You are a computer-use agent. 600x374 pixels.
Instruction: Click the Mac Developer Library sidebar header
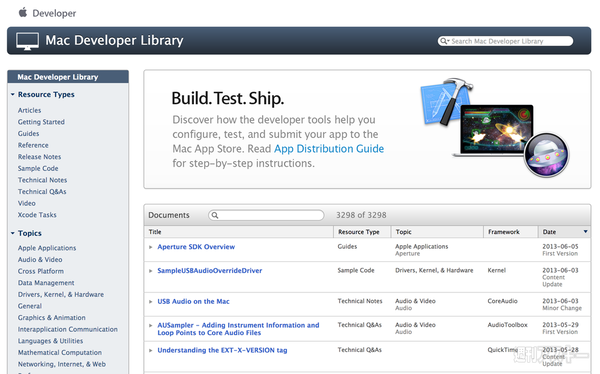coord(68,77)
